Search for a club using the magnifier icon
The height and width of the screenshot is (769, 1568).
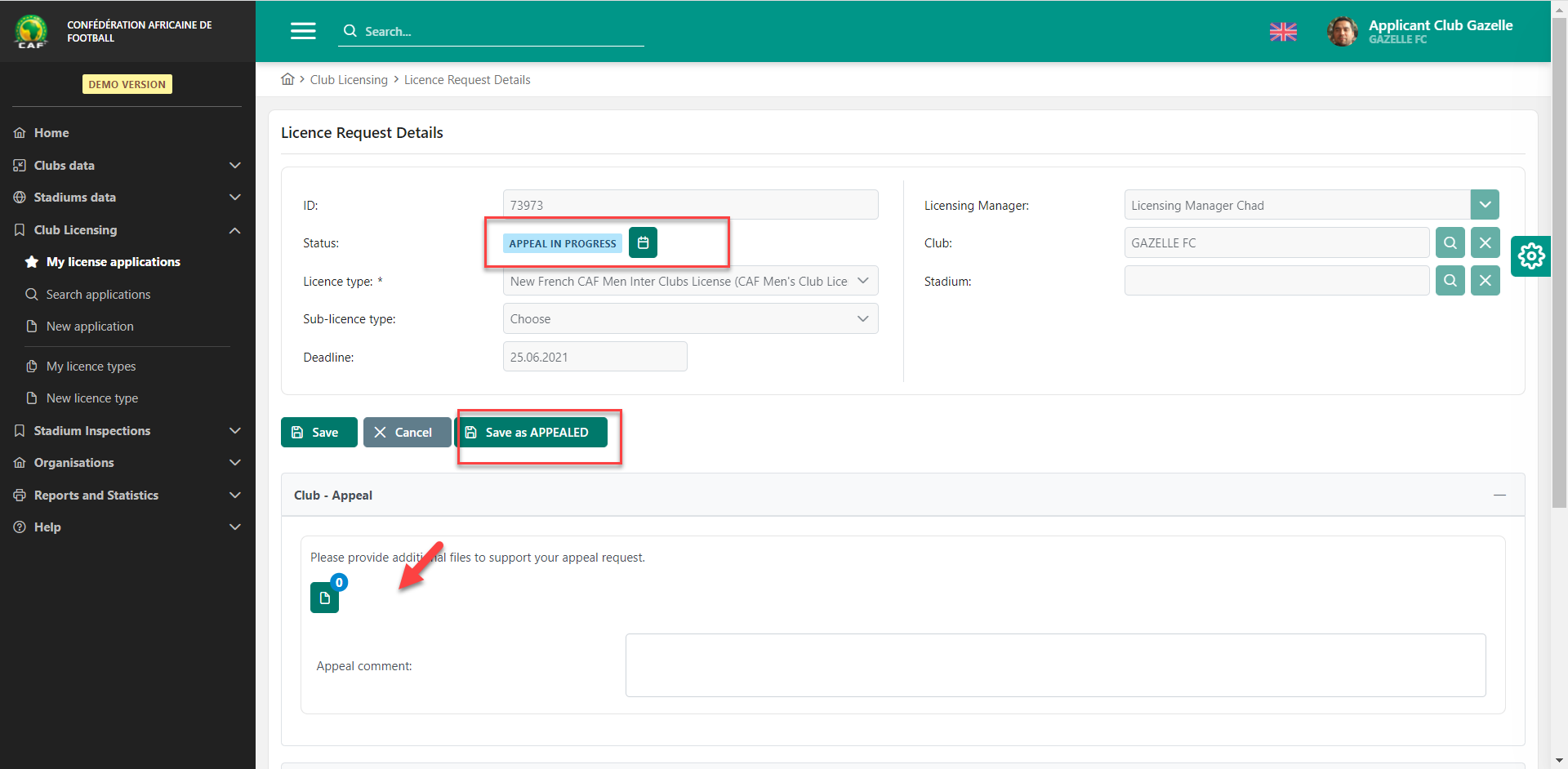point(1450,242)
